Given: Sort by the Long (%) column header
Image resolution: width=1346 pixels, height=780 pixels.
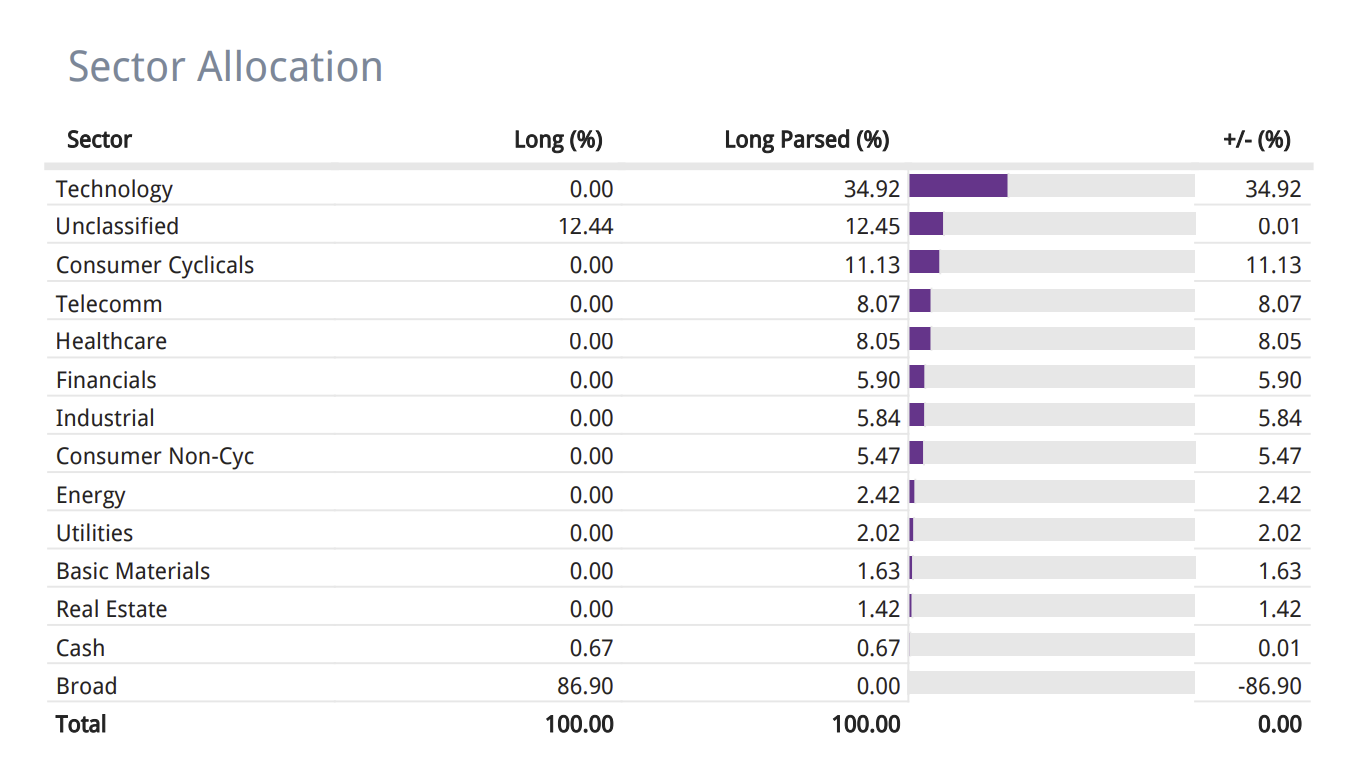Looking at the screenshot, I should point(558,139).
